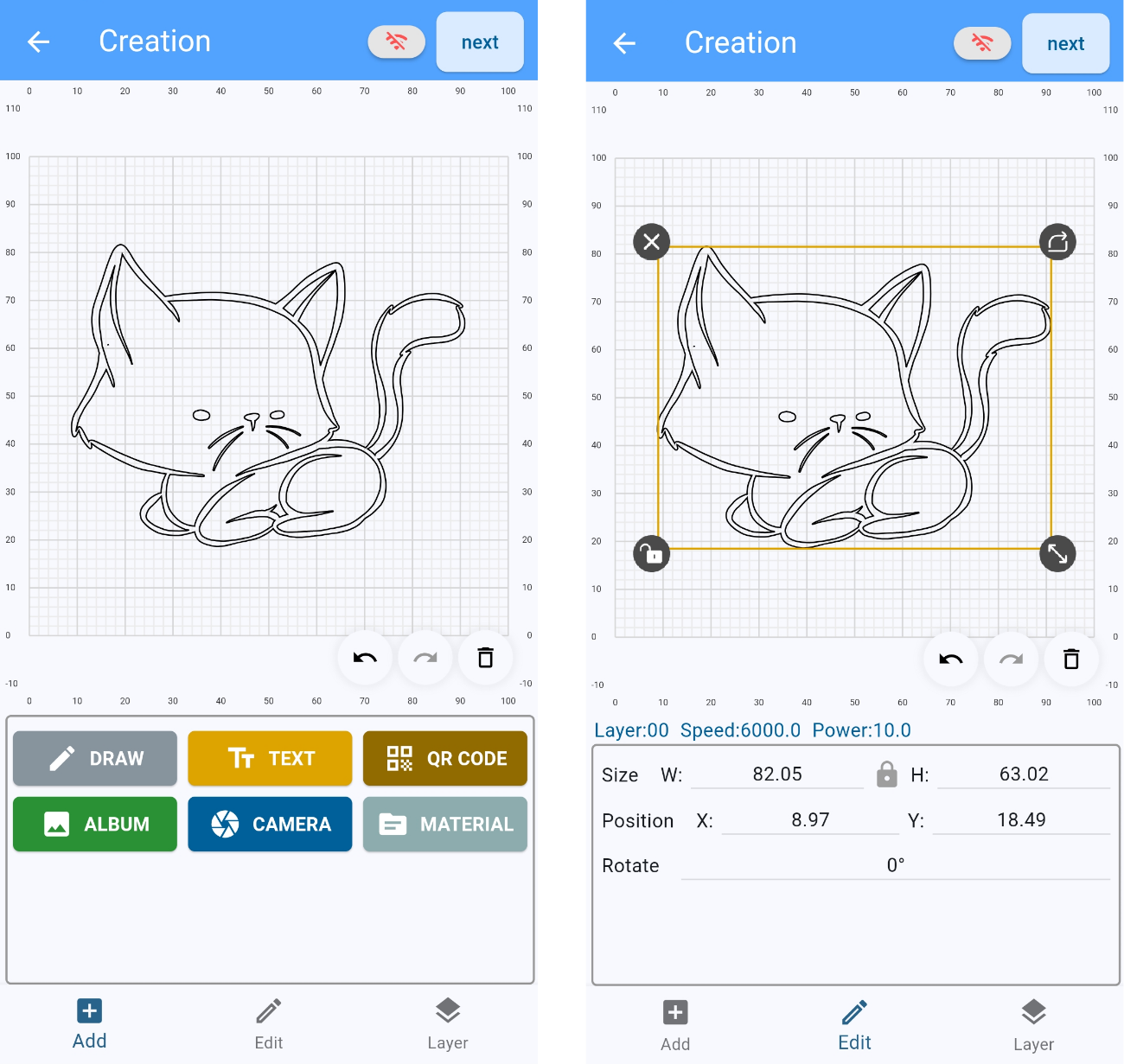Click the scale arrow handle on the selection box

(x=1057, y=553)
